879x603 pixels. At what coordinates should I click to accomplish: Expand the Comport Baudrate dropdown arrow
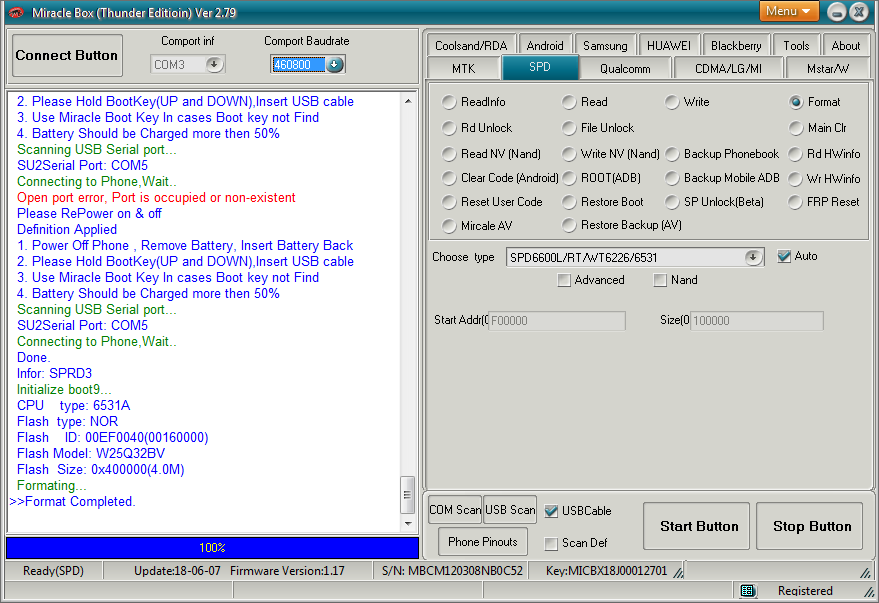click(x=334, y=64)
